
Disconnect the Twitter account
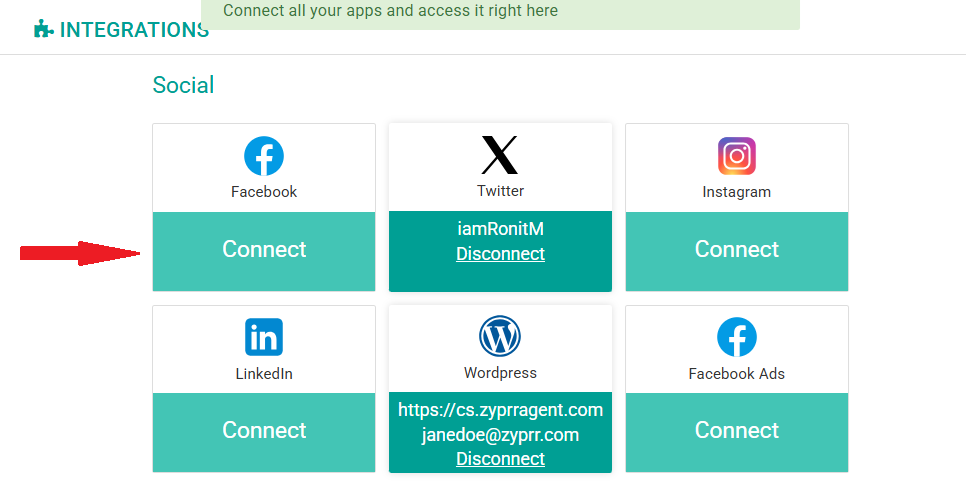[x=500, y=254]
